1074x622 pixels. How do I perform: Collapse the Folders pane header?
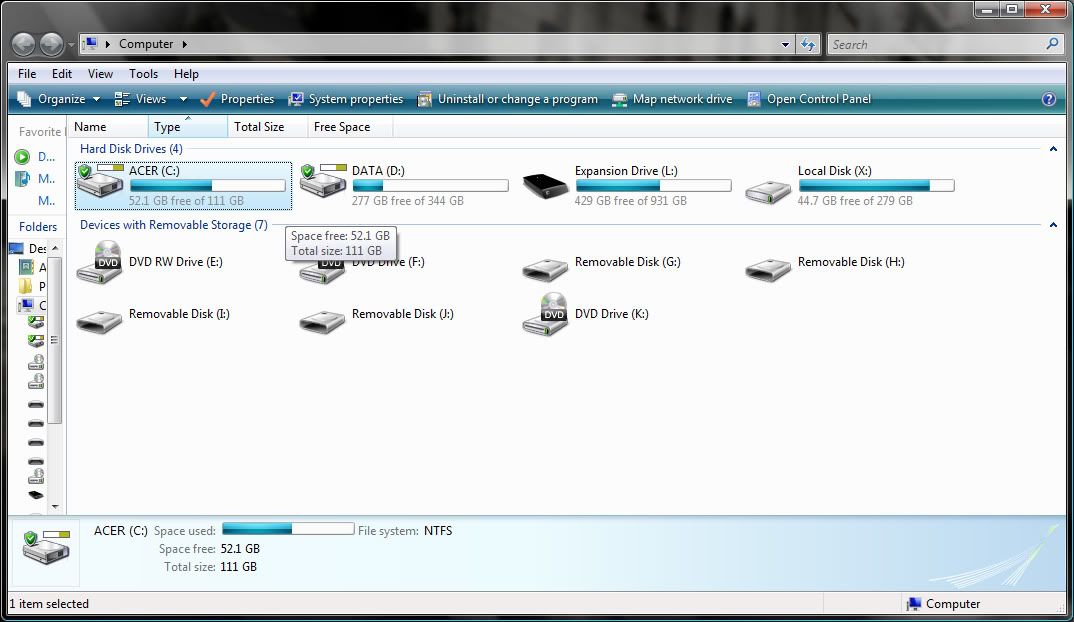click(38, 227)
